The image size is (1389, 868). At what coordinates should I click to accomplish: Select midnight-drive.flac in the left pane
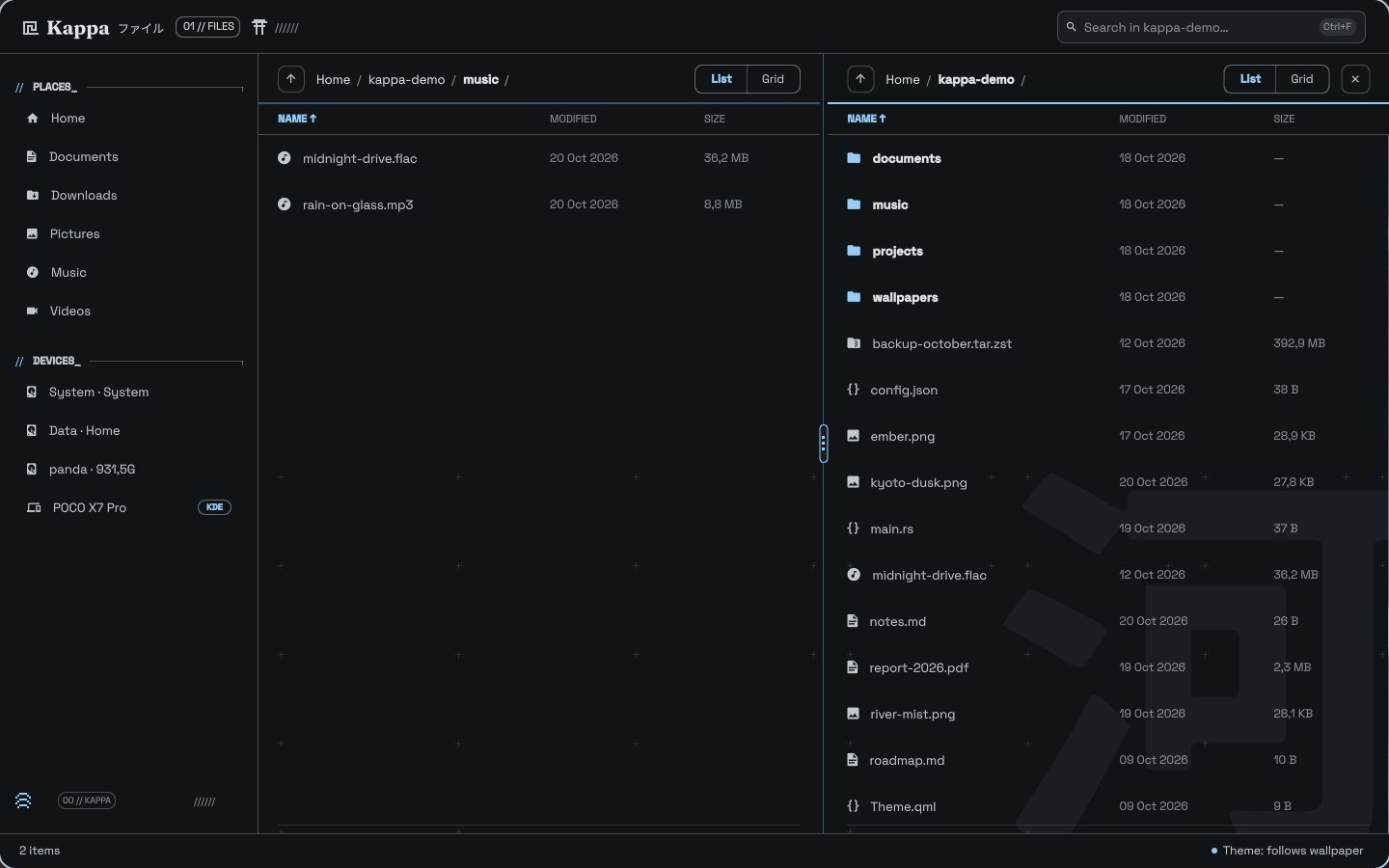pyautogui.click(x=539, y=158)
